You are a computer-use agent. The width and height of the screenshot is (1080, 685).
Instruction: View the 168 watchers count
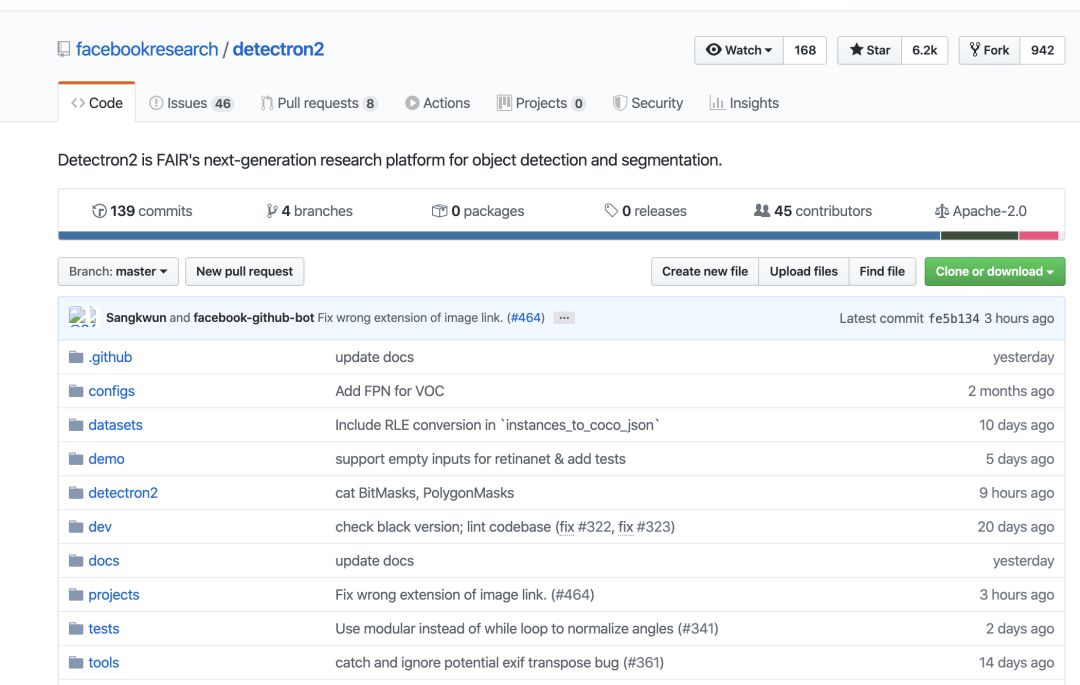coord(804,50)
